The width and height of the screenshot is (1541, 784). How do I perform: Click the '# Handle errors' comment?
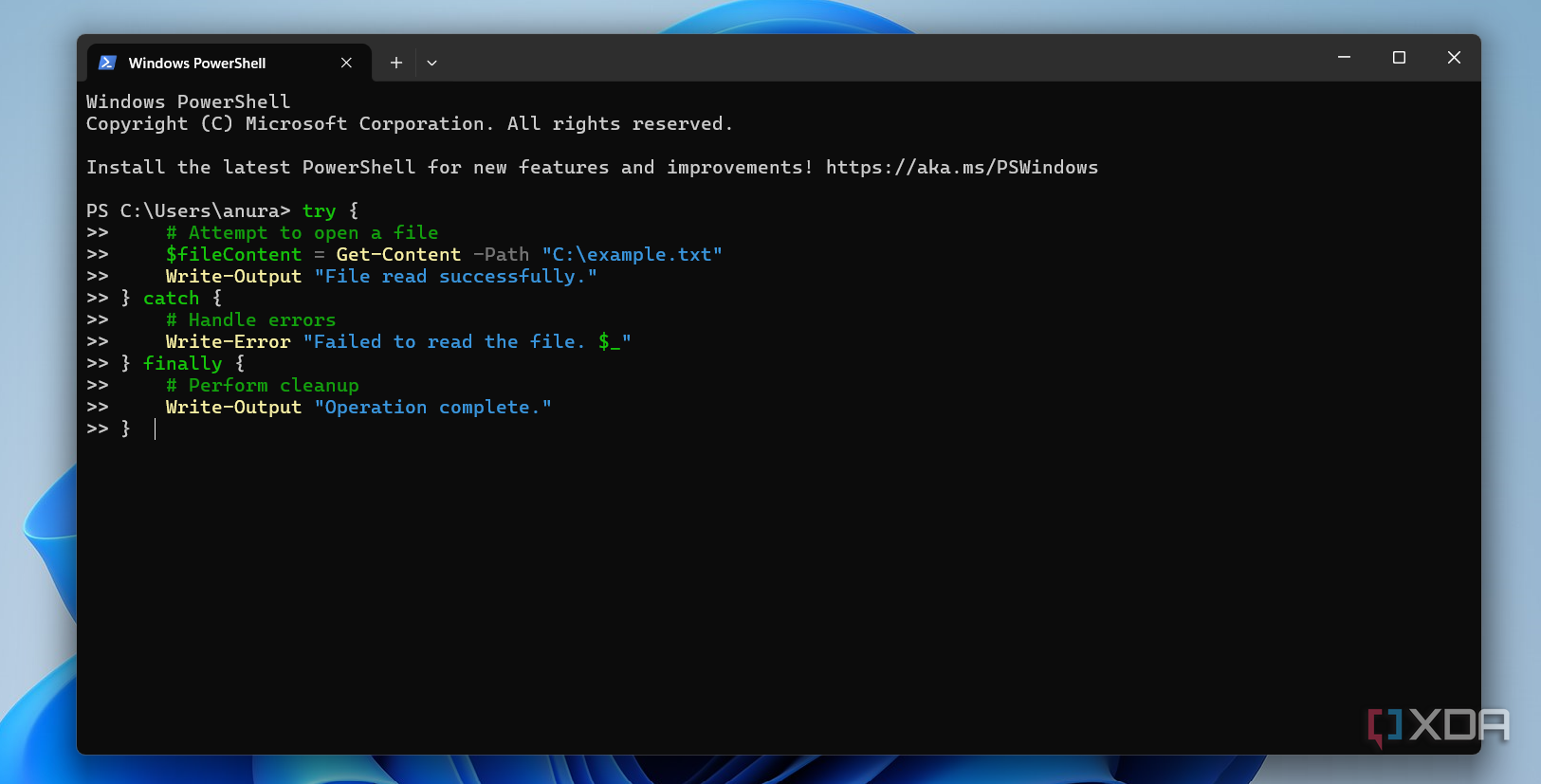tap(251, 320)
